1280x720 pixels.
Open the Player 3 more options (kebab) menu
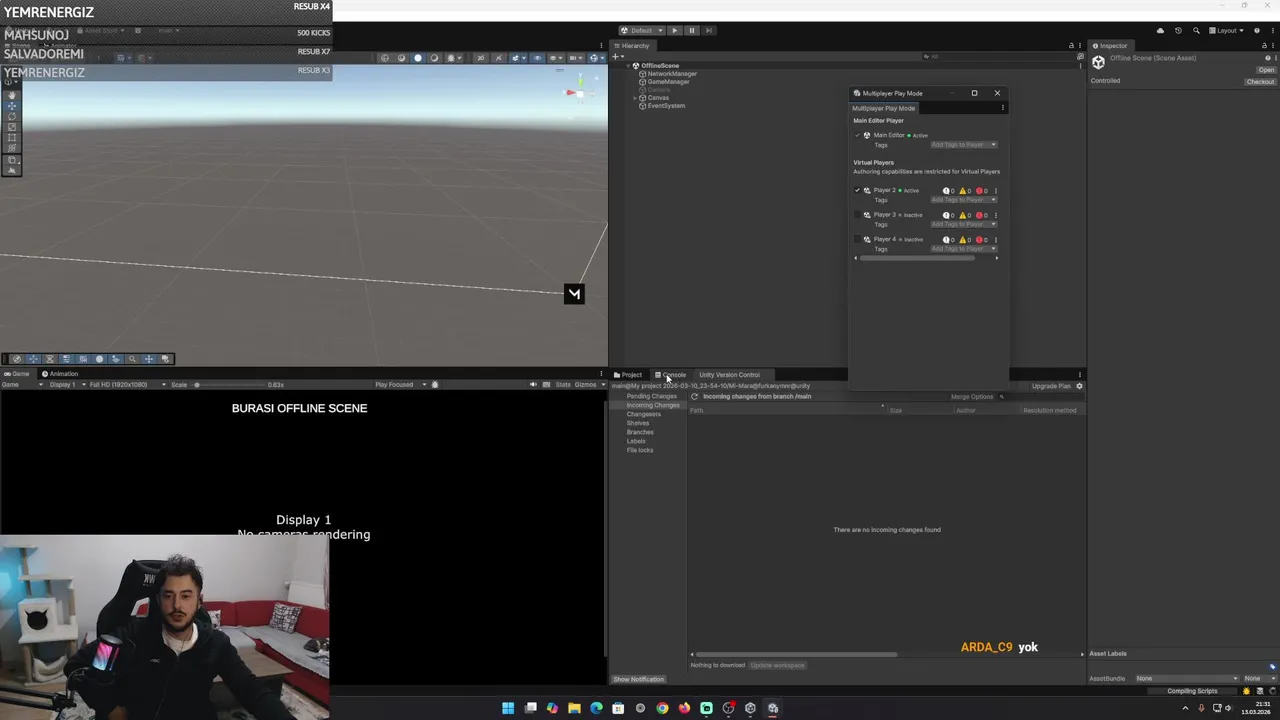coord(995,215)
